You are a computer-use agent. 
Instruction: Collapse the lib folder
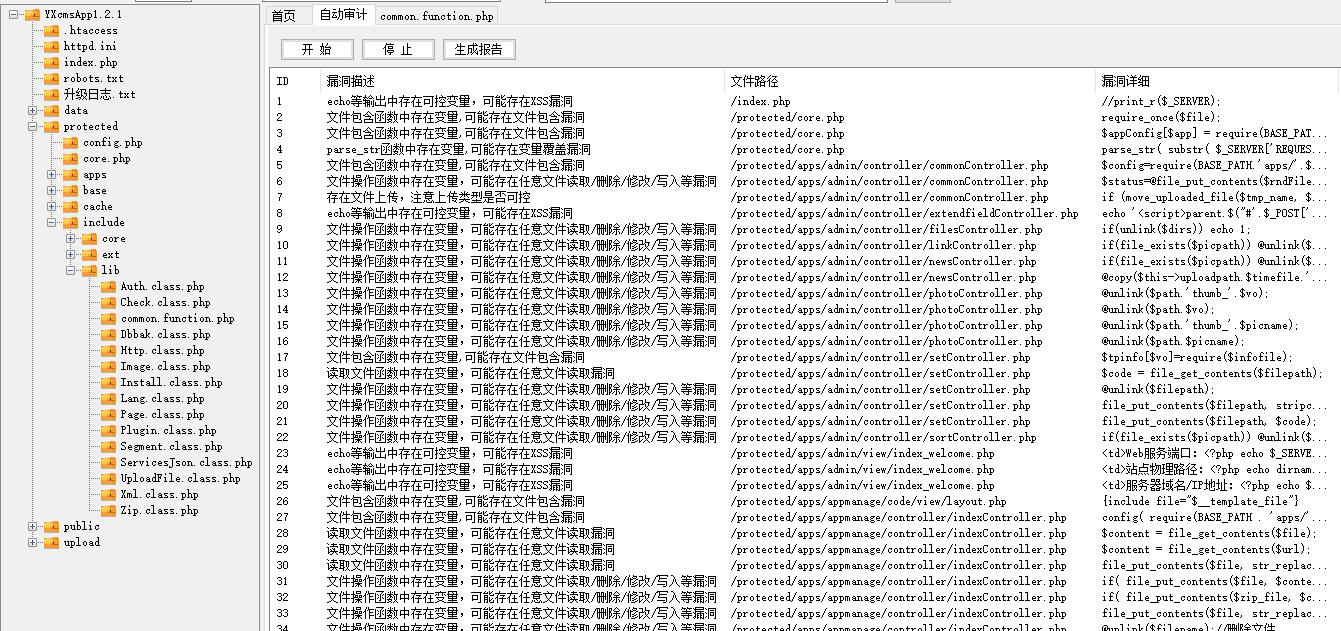coord(71,271)
